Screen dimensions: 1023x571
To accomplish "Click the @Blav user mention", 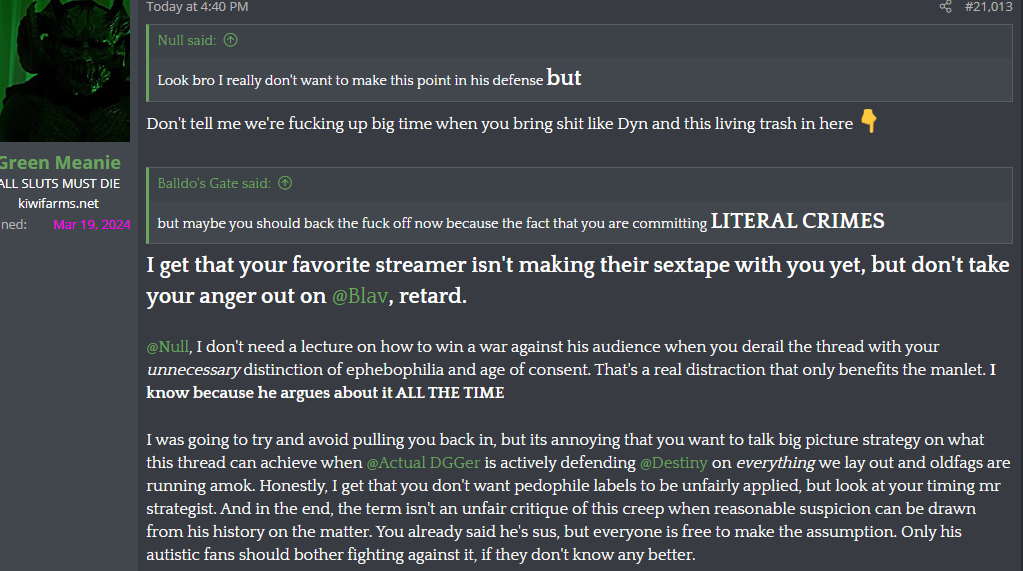I will coord(360,296).
